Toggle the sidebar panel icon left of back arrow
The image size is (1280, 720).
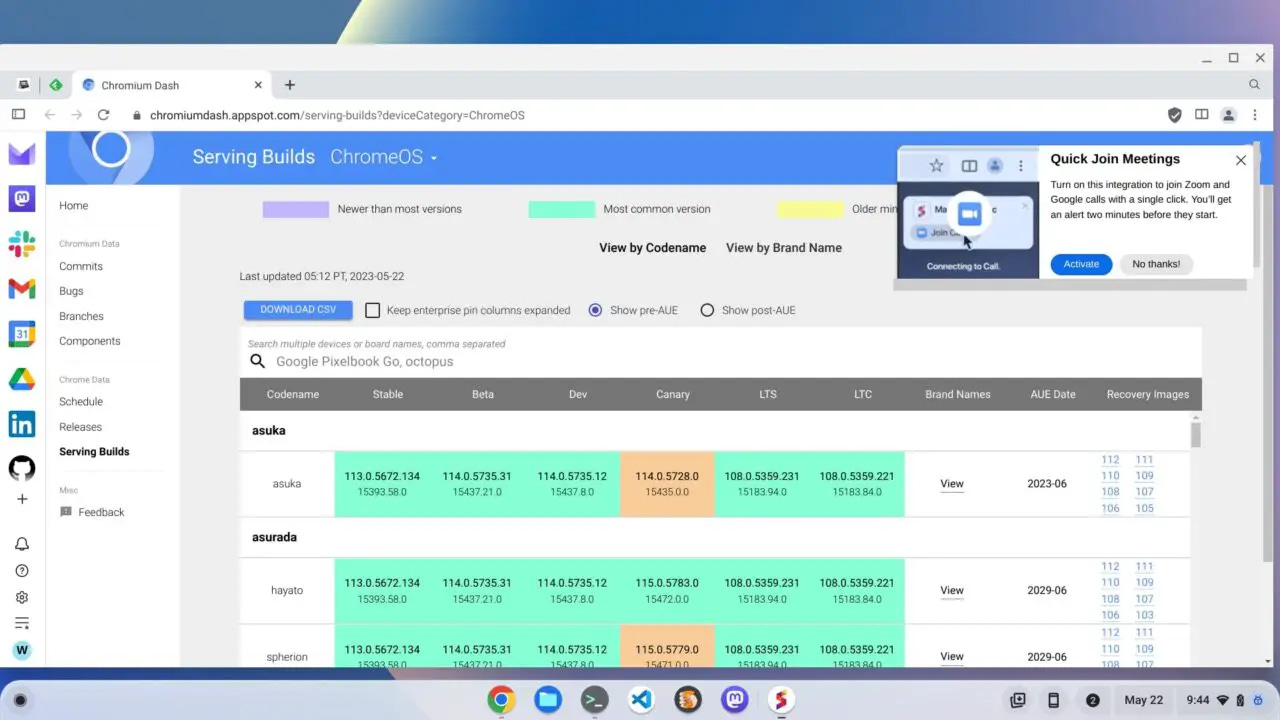pos(18,115)
